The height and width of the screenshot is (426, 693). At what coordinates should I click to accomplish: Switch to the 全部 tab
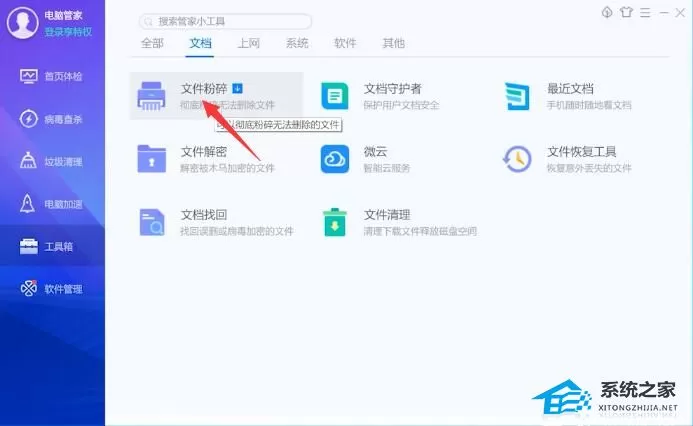(152, 43)
